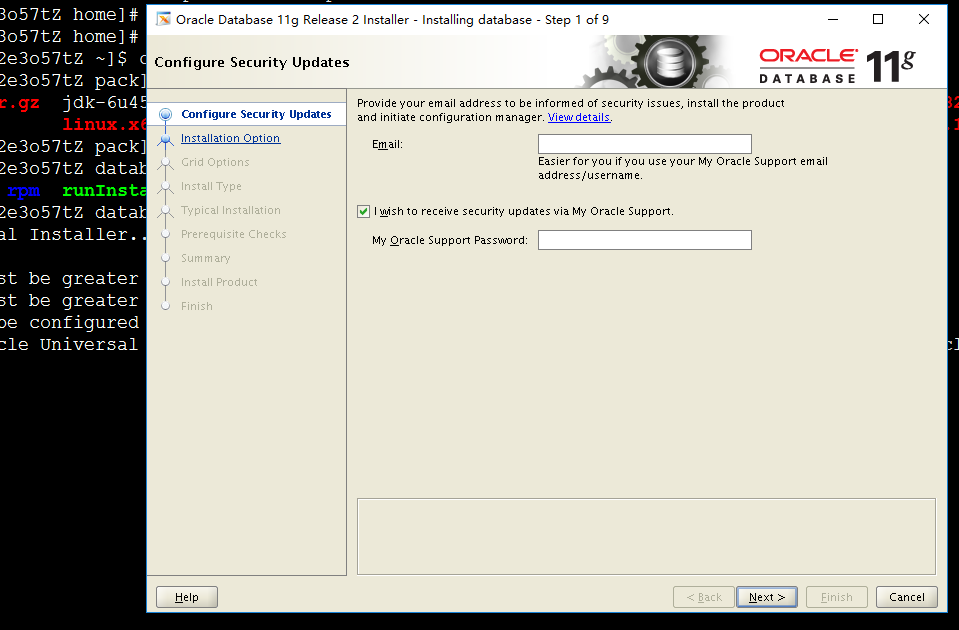
Task: Click the Oracle Database 11g logo
Action: click(x=837, y=65)
